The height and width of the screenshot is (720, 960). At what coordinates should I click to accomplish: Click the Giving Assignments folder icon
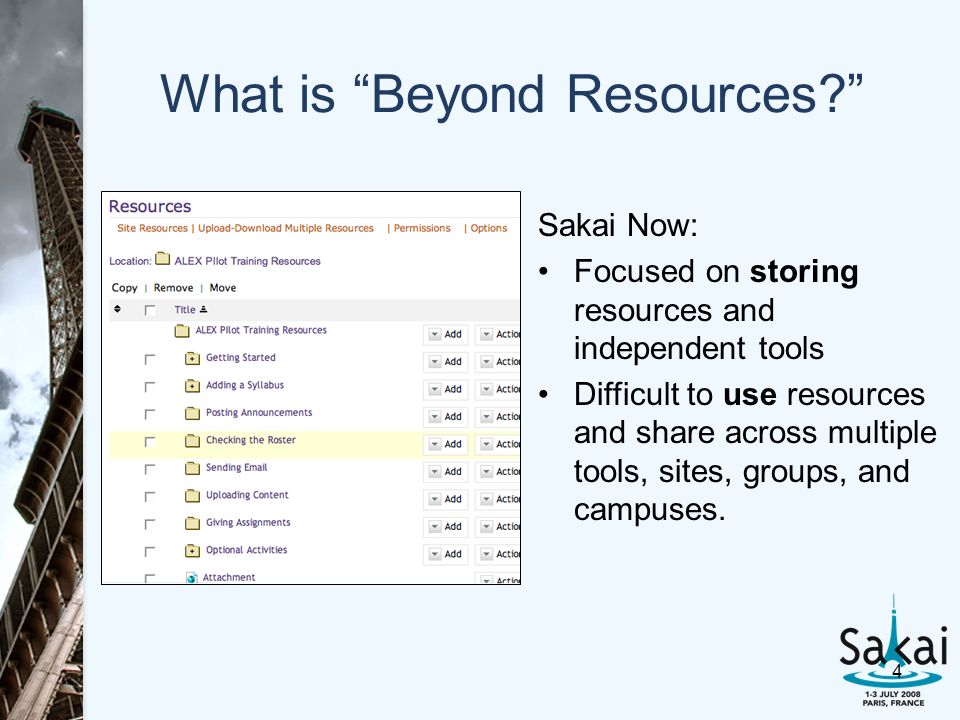(192, 523)
